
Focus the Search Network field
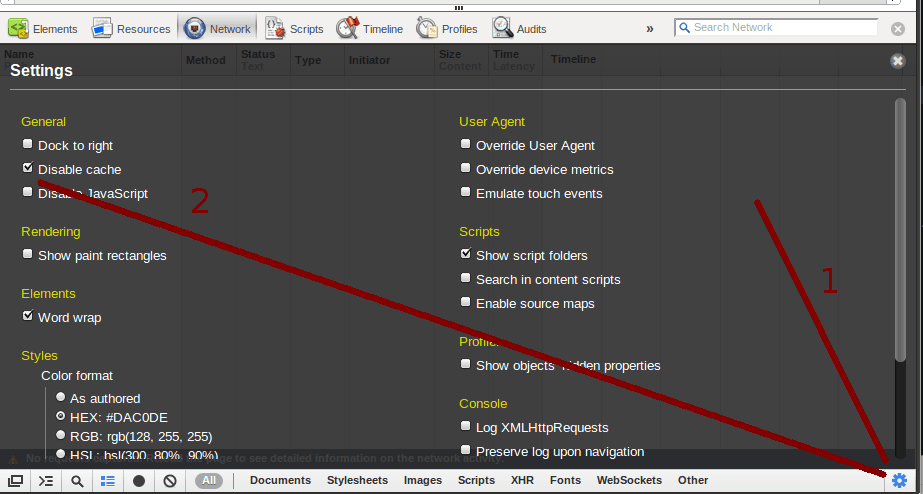776,27
